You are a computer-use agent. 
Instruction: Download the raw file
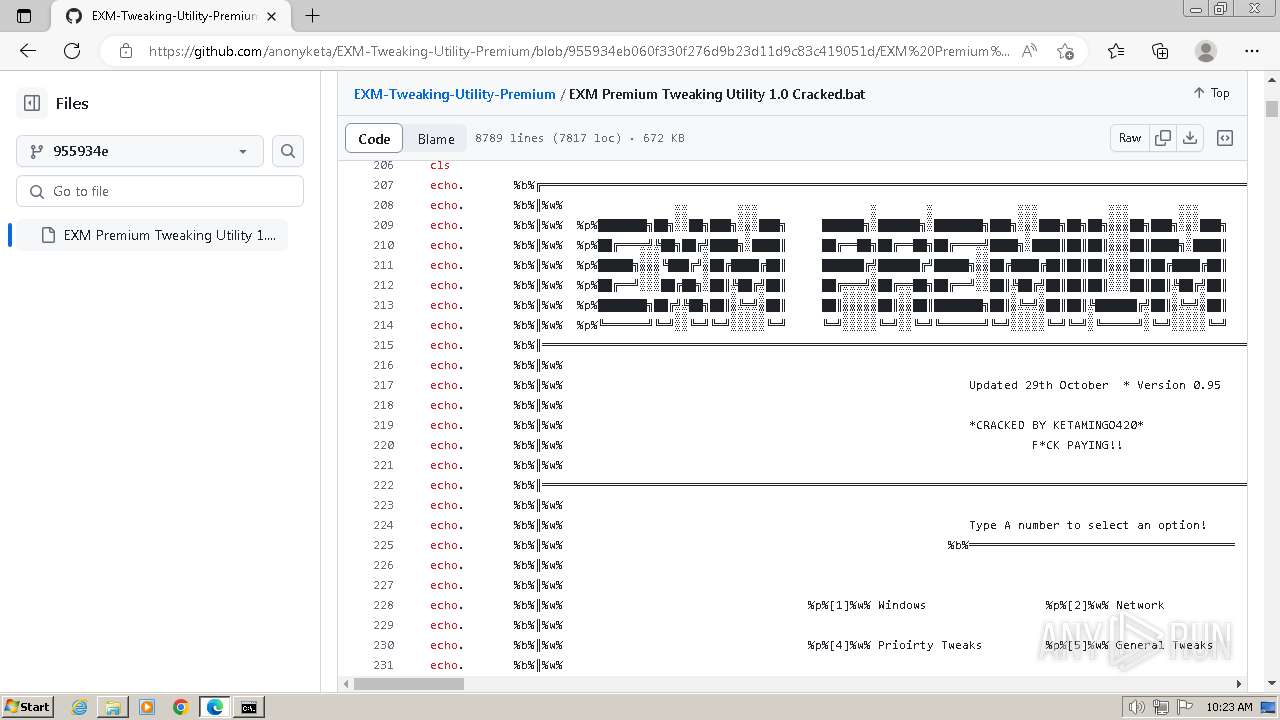click(1190, 138)
